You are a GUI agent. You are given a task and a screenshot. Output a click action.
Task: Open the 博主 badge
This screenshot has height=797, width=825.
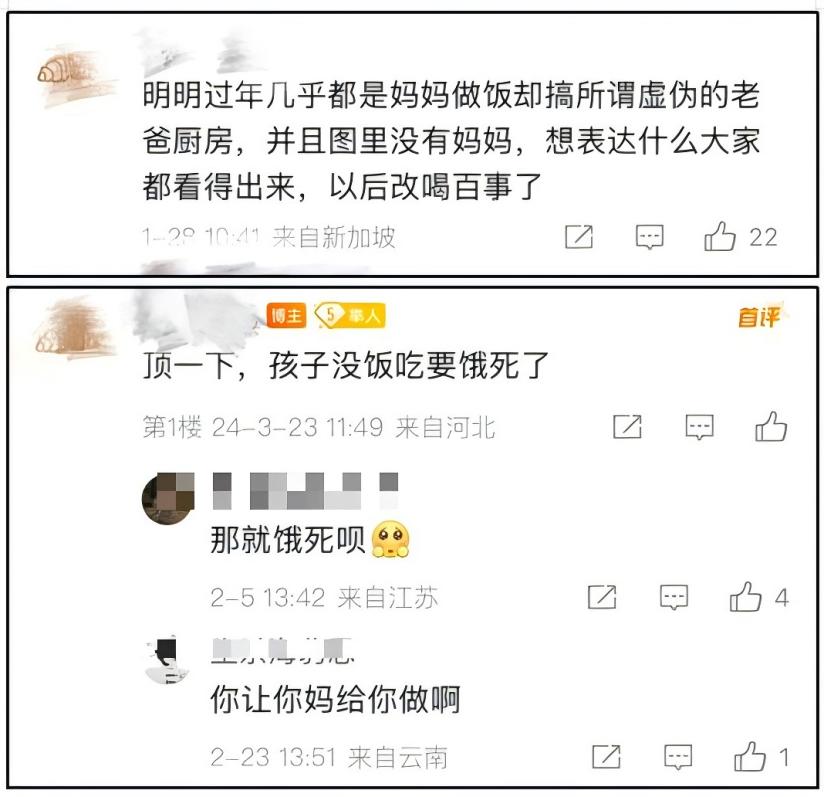[286, 316]
